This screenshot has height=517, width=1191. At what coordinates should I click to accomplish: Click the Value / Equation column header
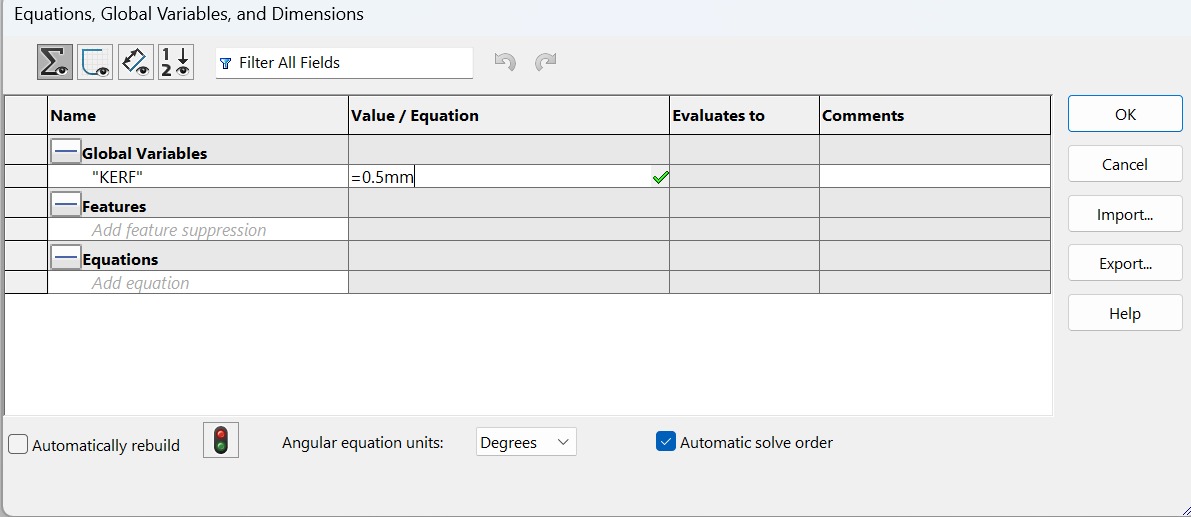(x=509, y=115)
